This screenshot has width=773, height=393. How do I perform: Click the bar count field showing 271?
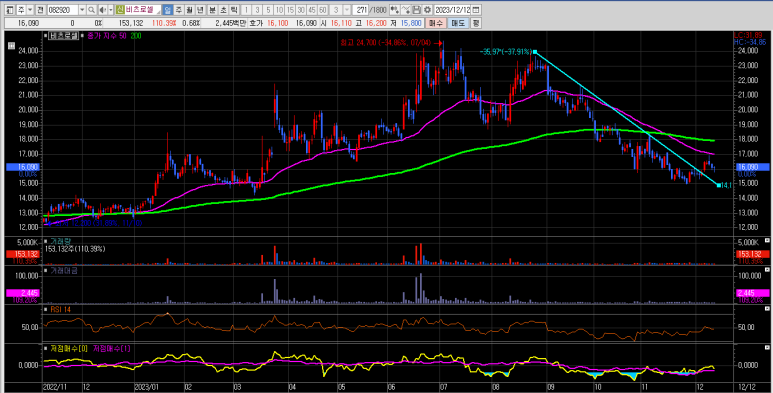coord(360,10)
